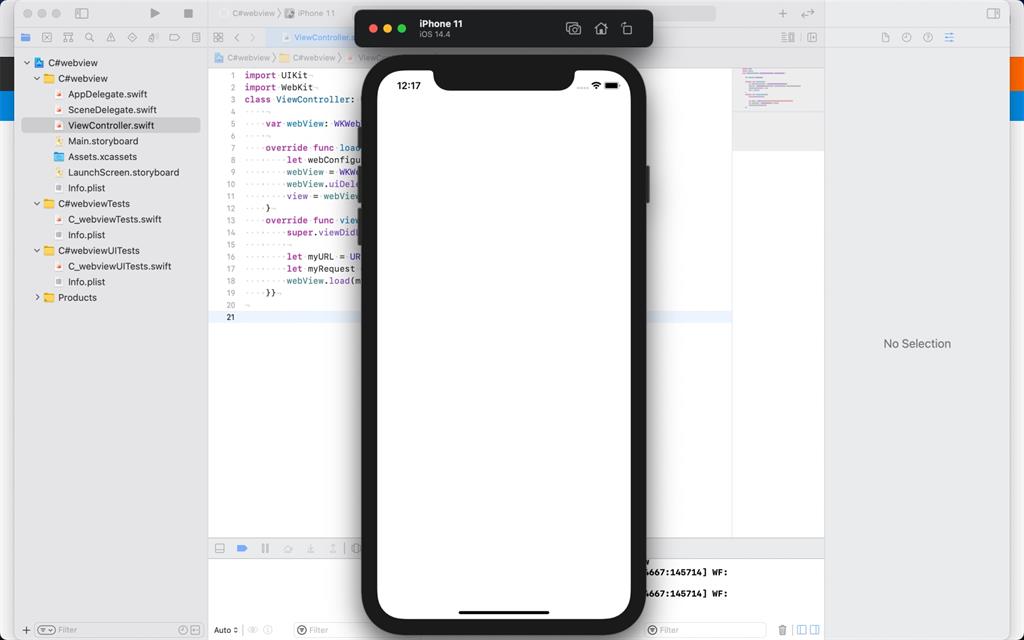Select the ViewController.swift editor tab
Viewport: 1024px width, 640px height.
(315, 36)
